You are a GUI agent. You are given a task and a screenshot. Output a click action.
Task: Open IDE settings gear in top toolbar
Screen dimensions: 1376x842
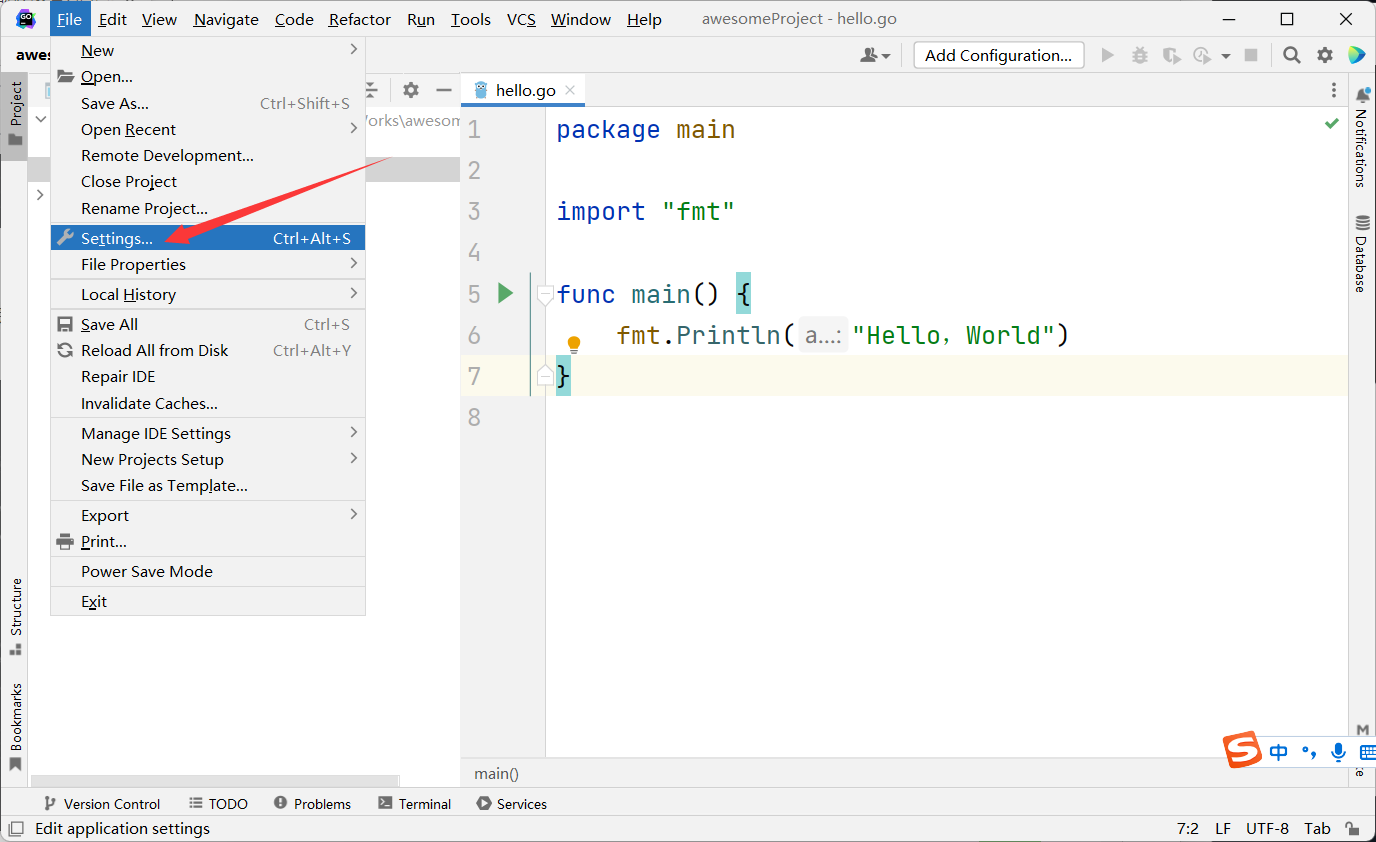(1325, 56)
